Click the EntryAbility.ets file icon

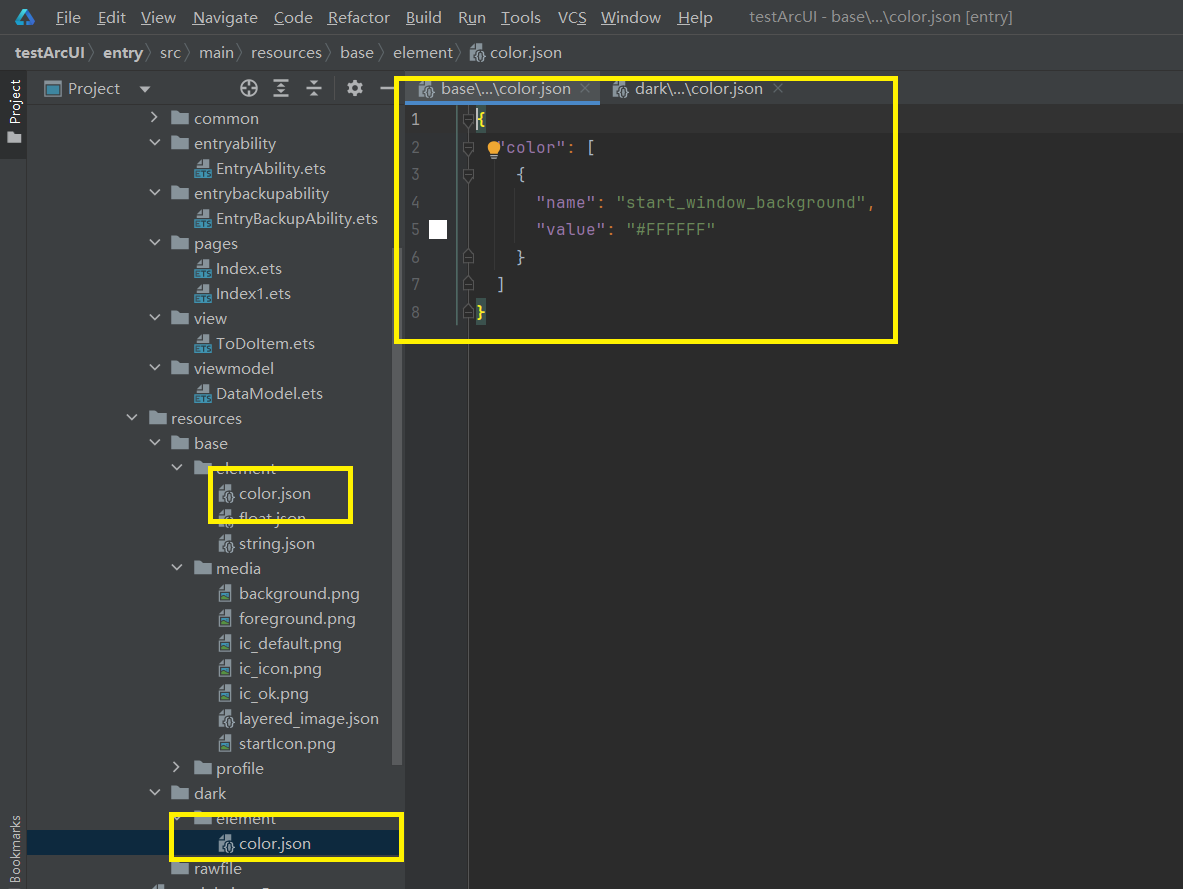point(203,169)
